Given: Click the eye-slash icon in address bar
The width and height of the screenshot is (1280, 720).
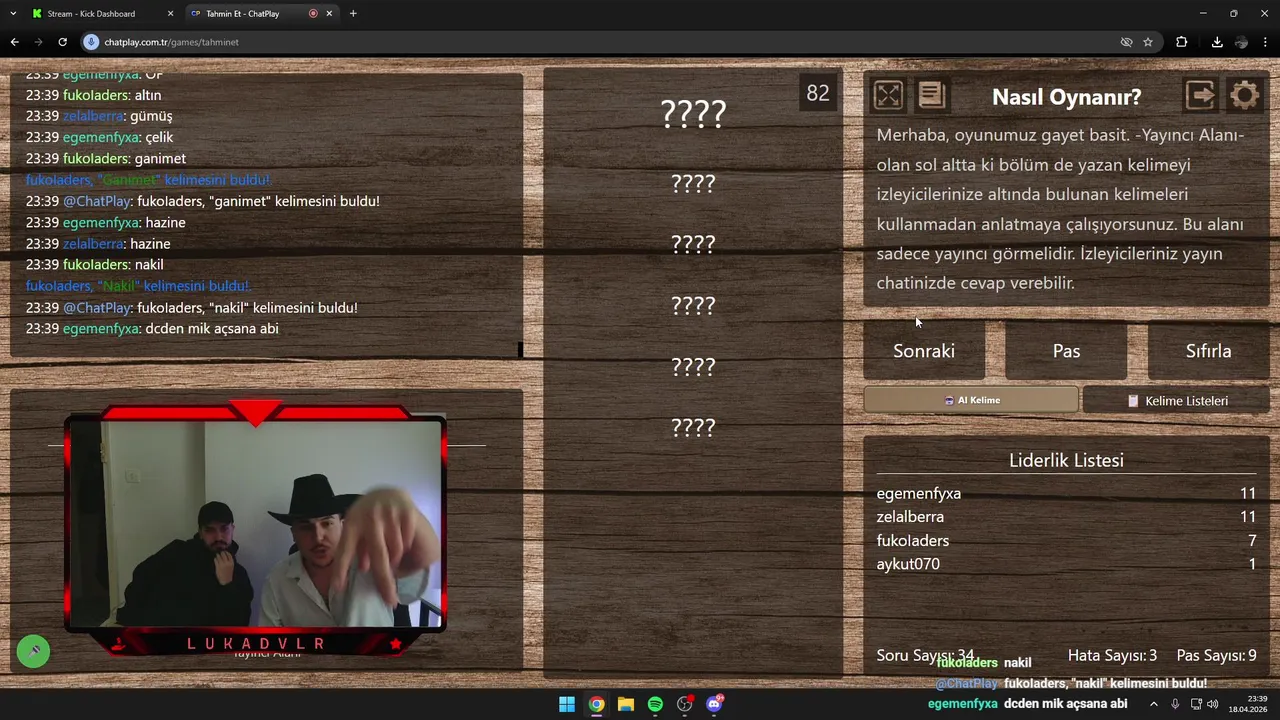Looking at the screenshot, I should (x=1126, y=42).
